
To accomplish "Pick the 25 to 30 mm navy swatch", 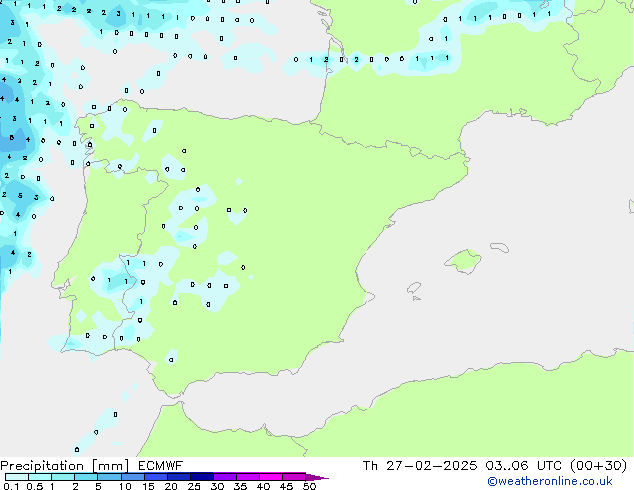I will tap(201, 477).
